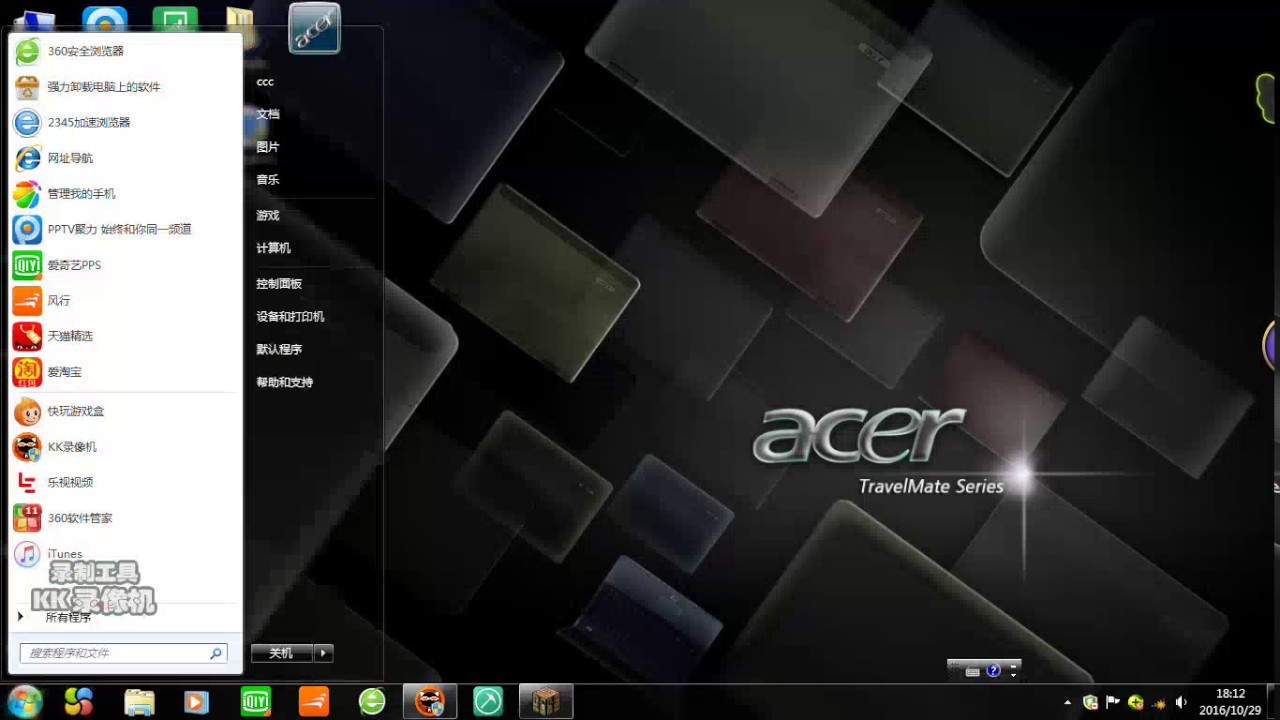This screenshot has width=1280, height=720.
Task: Open 网址导航 in the Start menu
Action: pyautogui.click(x=125, y=158)
